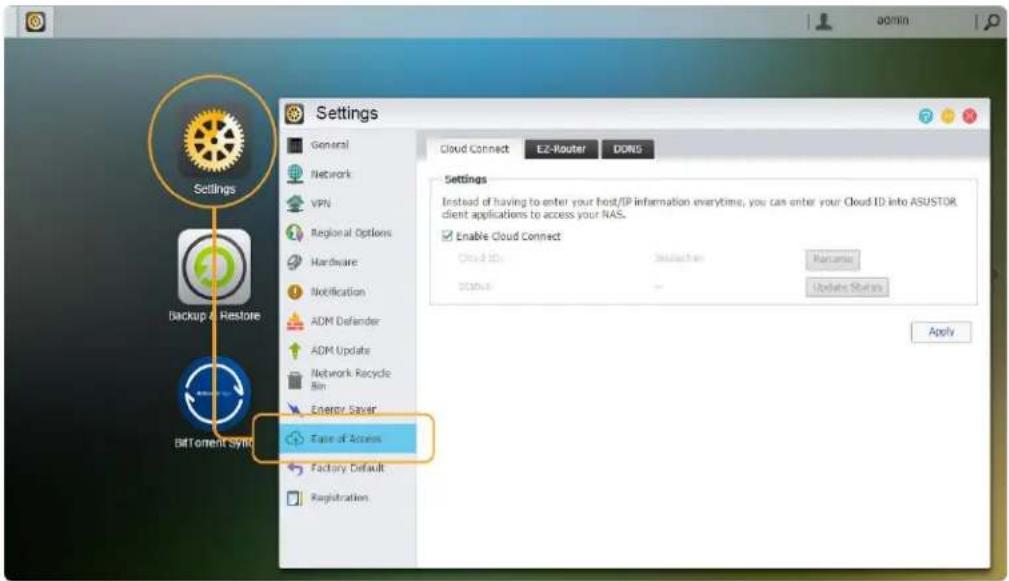Screen dimensions: 1009x581
Task: Select the Ease of Access cloud icon
Action: (x=295, y=439)
